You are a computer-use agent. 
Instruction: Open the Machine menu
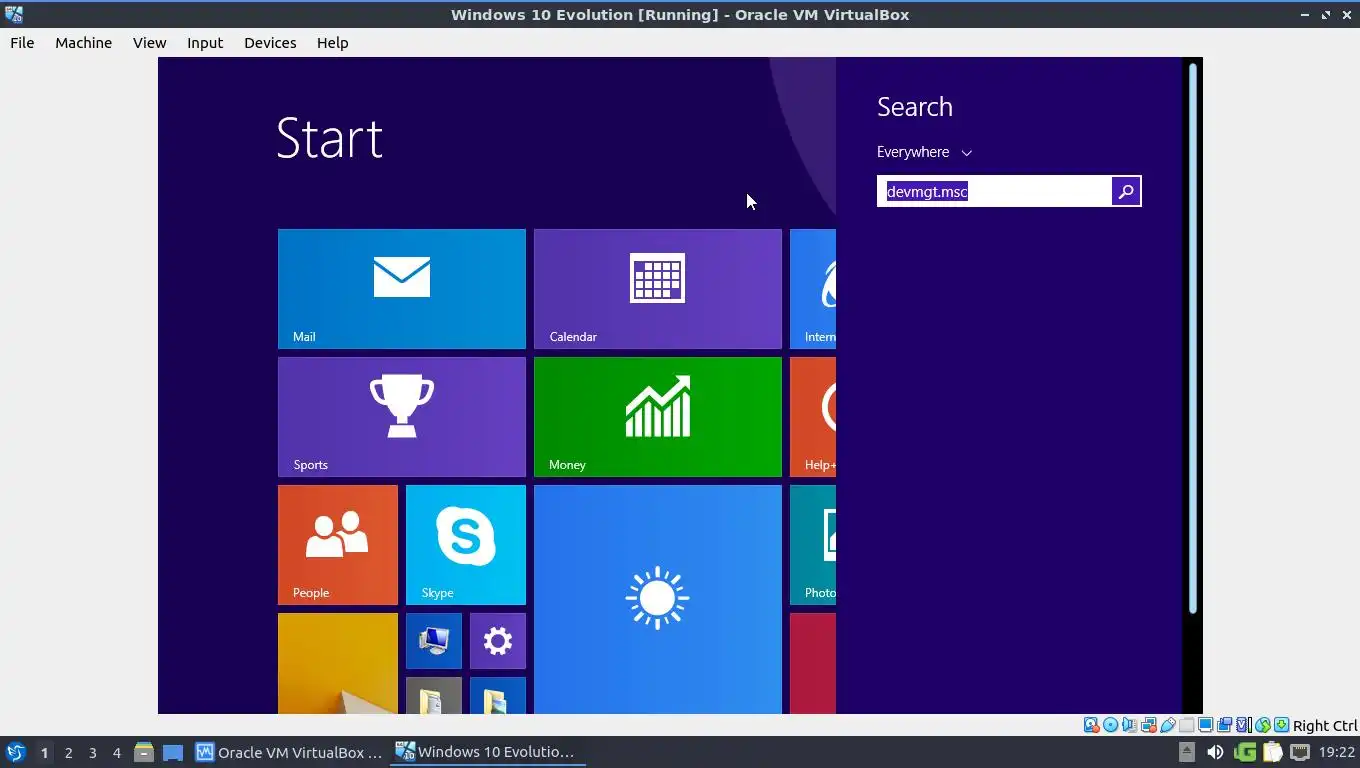click(x=83, y=43)
